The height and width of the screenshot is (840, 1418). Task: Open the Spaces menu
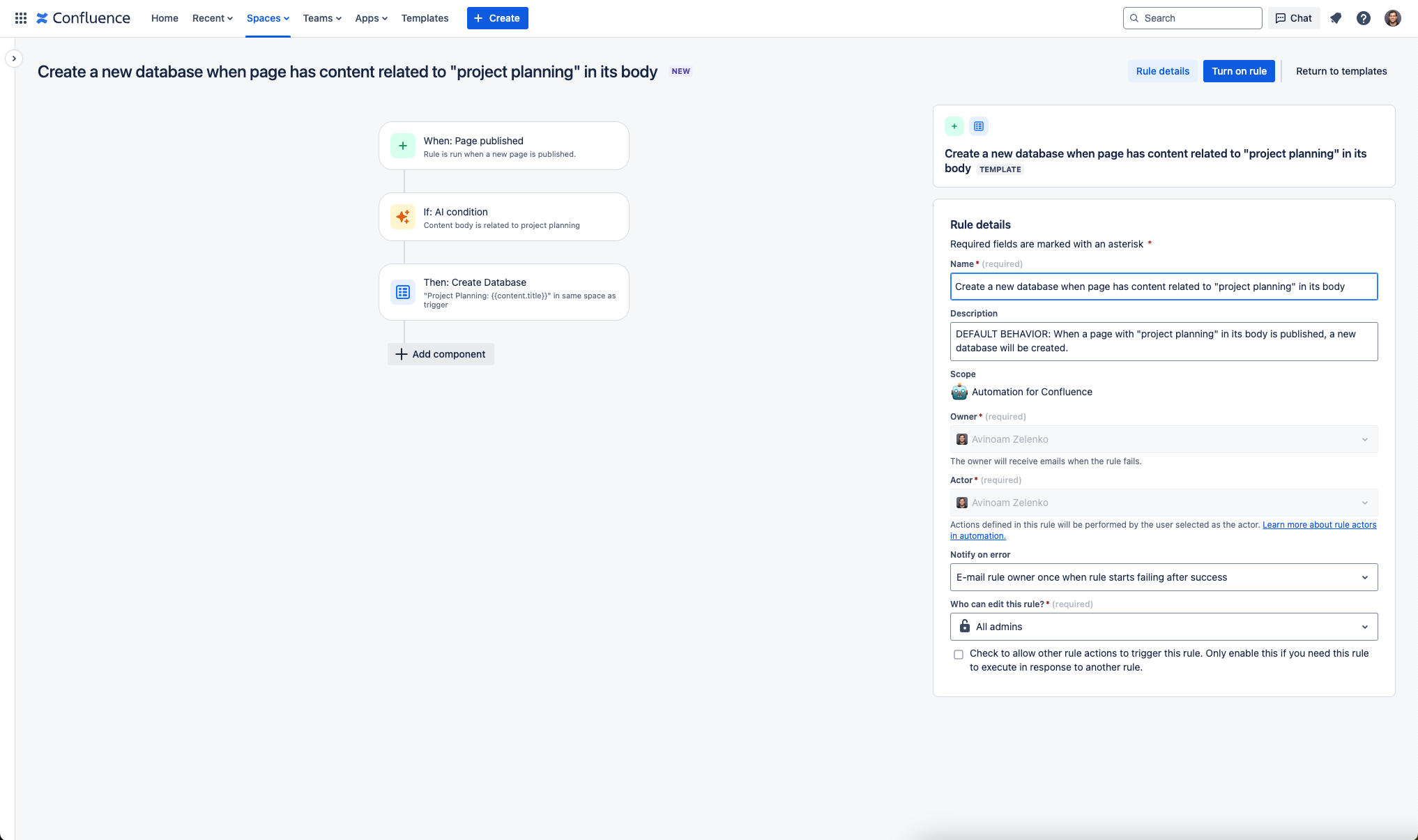point(267,18)
